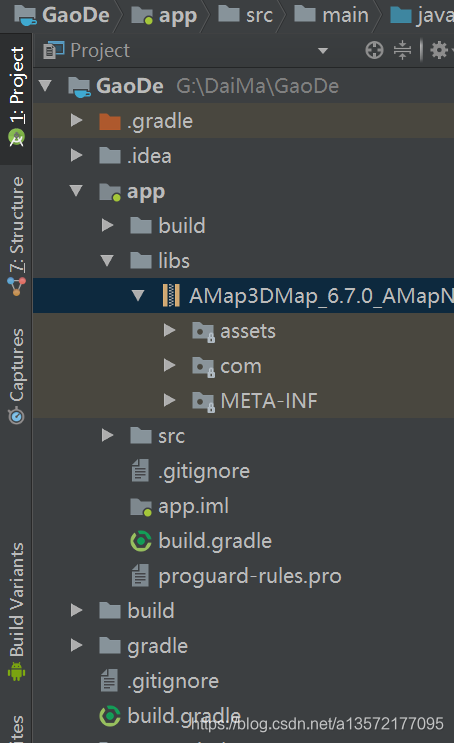Click scroll from source target icon

tap(374, 50)
